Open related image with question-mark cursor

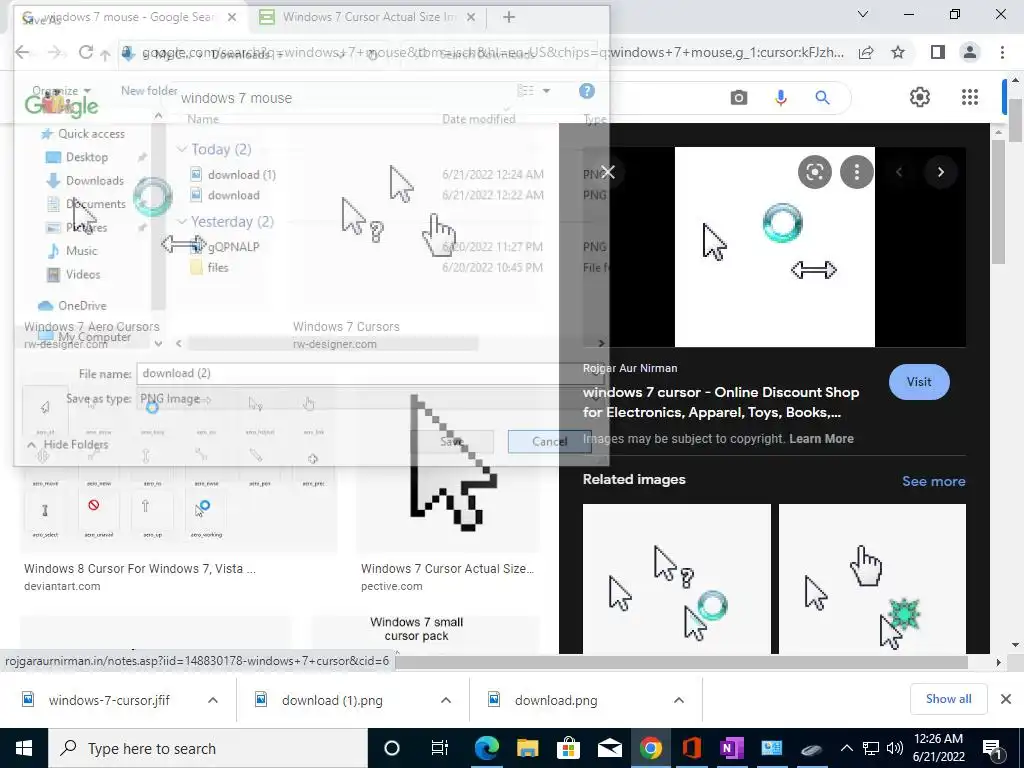[677, 578]
